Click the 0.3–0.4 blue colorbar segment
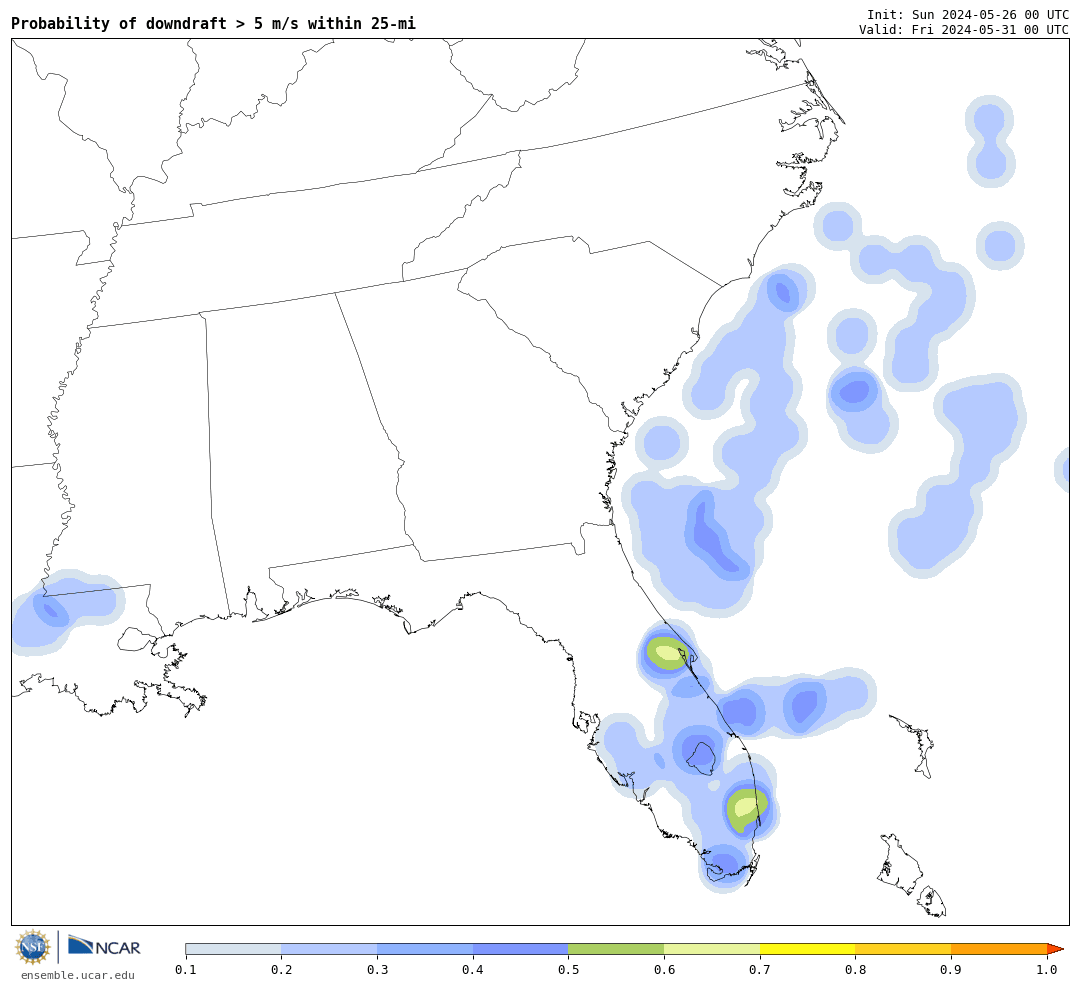 click(425, 949)
